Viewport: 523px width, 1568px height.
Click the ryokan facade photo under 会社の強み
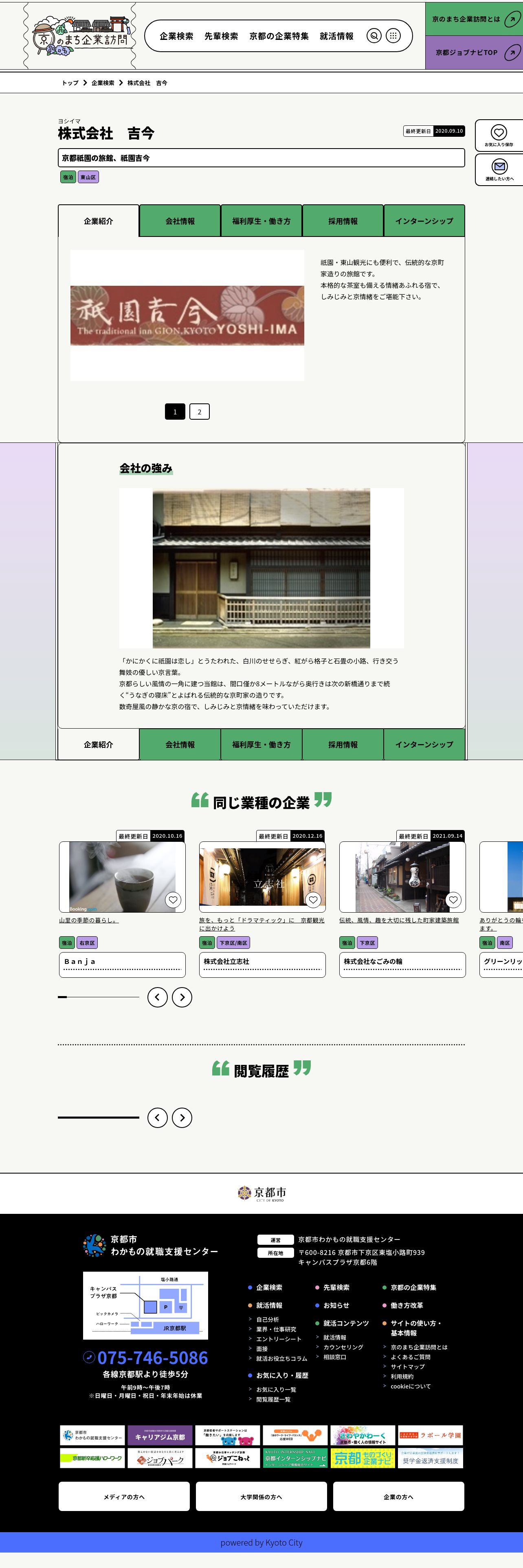(x=261, y=568)
